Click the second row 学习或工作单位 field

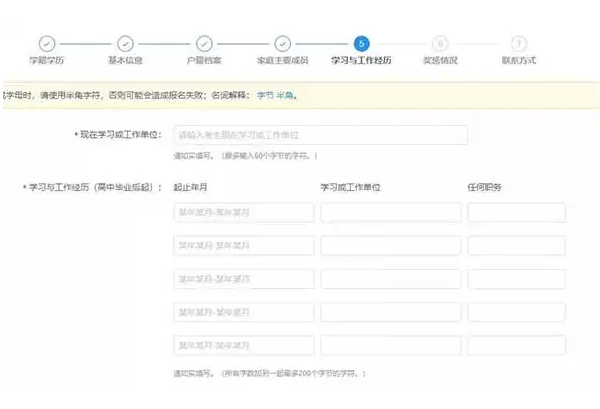[391, 246]
